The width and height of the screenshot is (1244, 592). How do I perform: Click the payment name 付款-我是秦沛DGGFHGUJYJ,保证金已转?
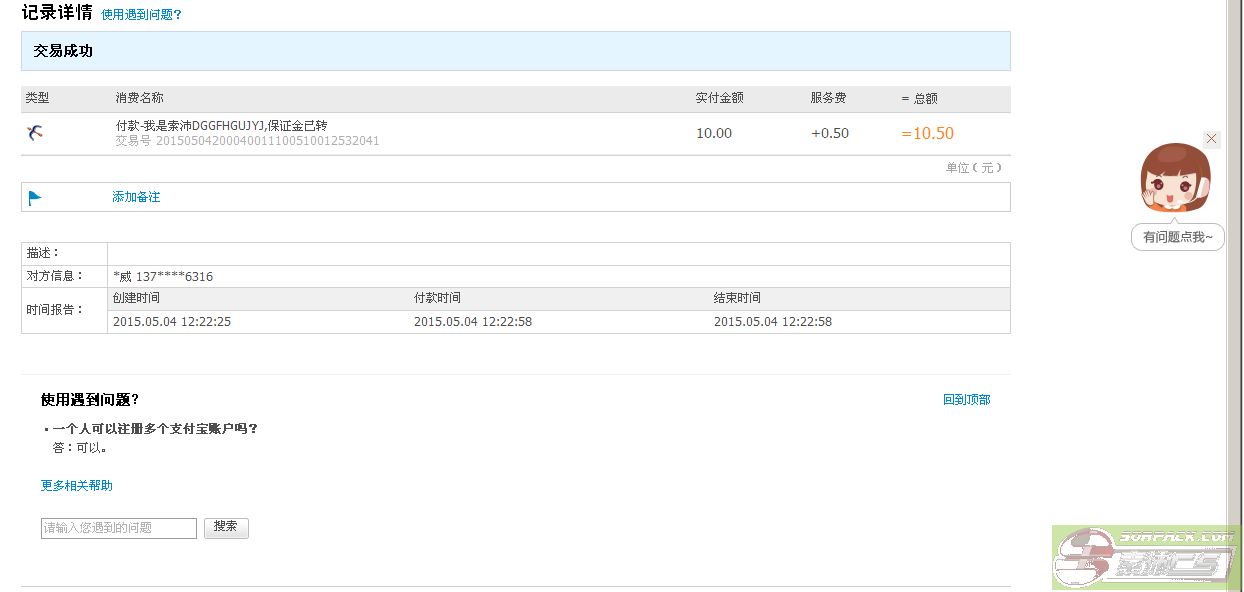[221, 126]
